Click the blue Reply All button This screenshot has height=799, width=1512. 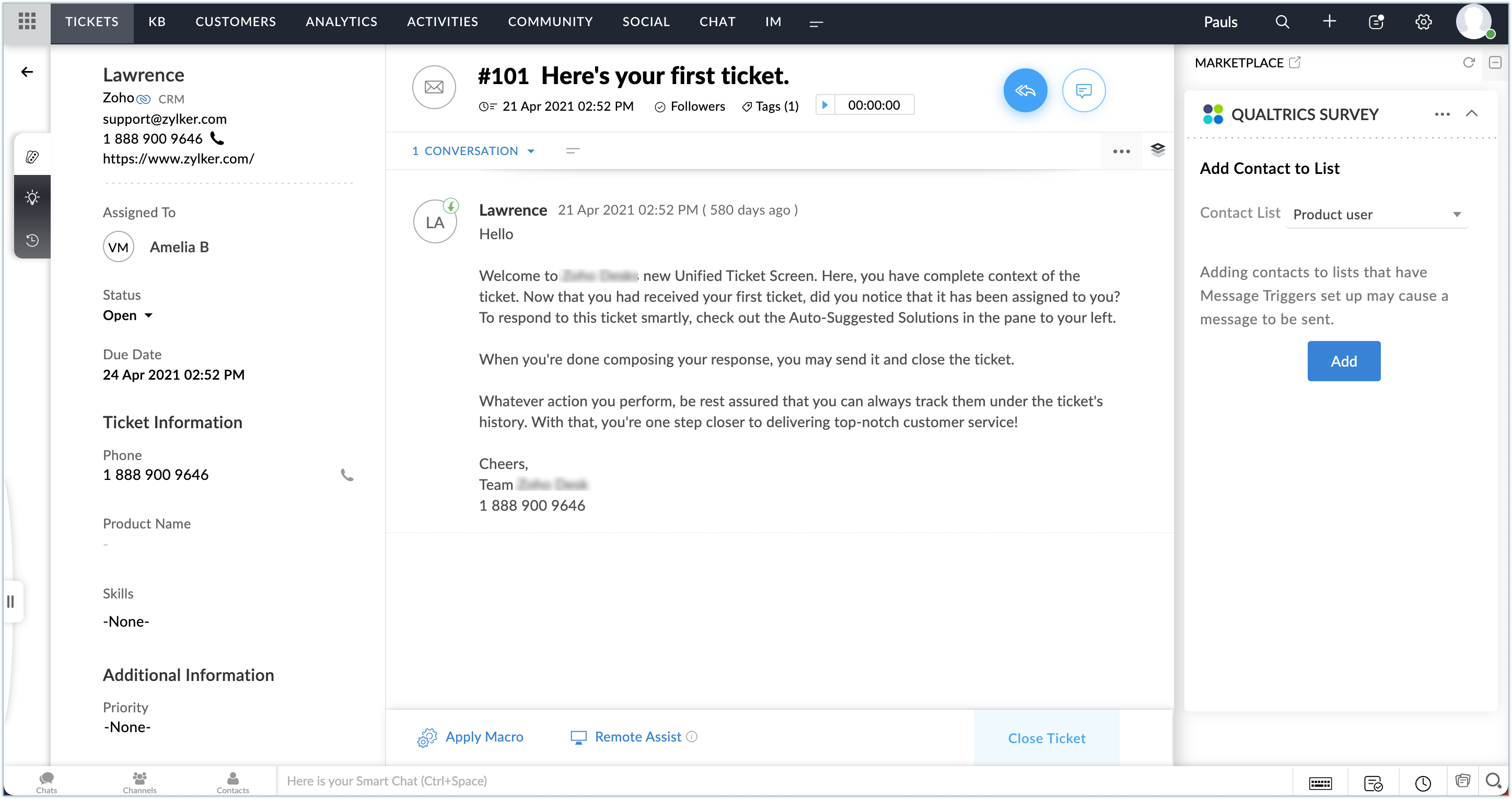[1025, 90]
